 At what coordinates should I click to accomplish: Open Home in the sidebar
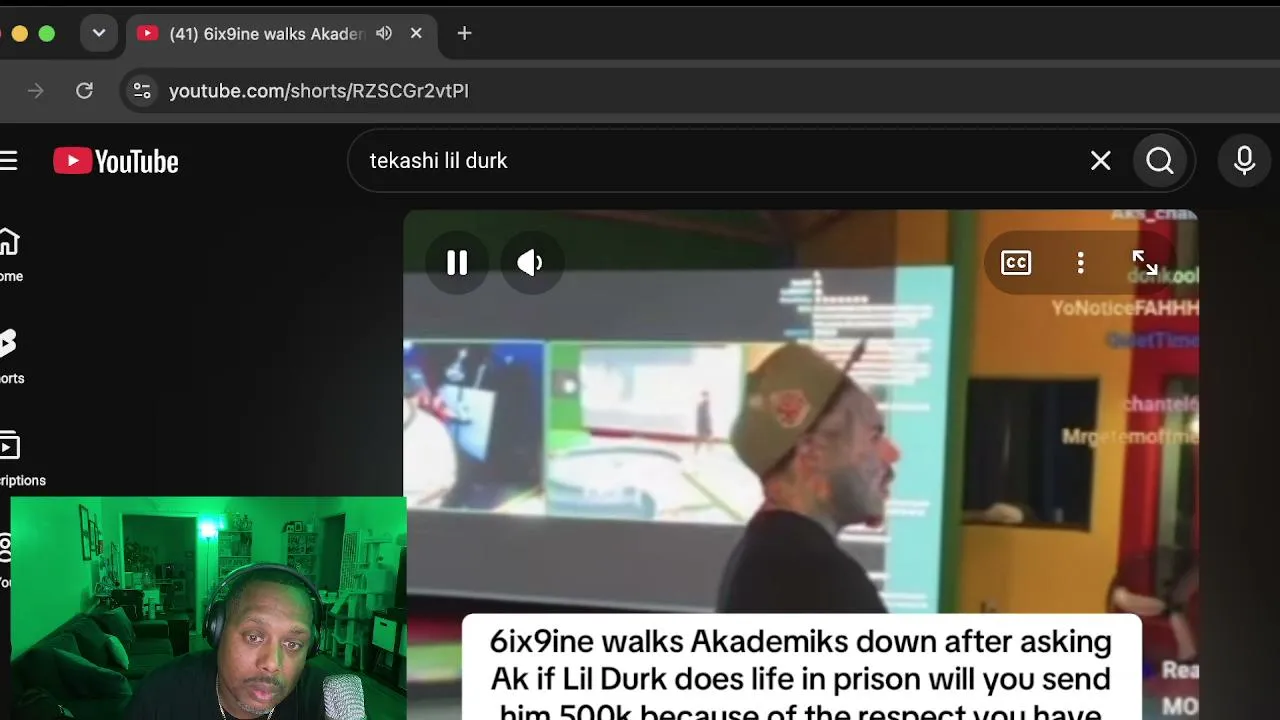[x=11, y=256]
